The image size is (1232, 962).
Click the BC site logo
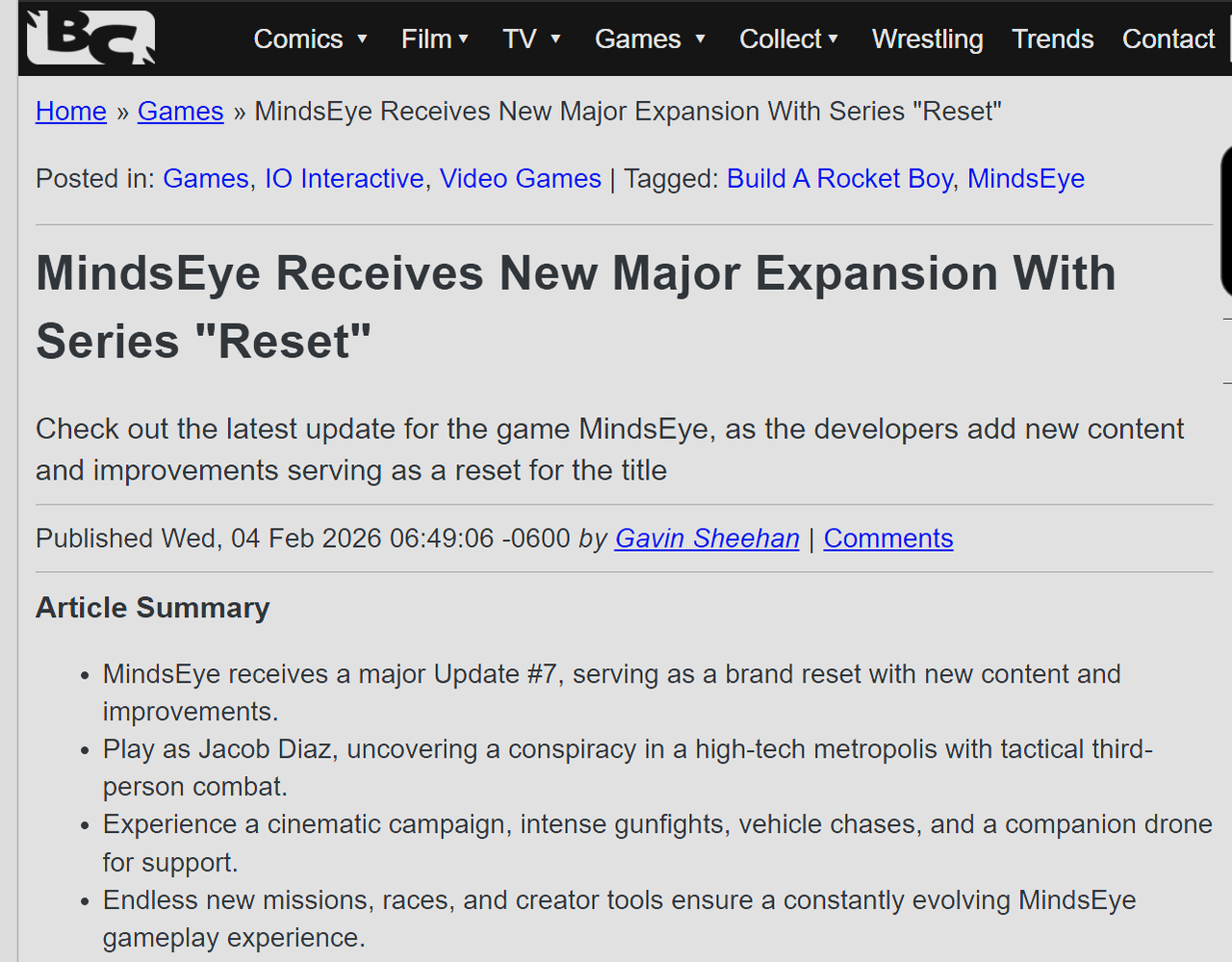coord(91,38)
